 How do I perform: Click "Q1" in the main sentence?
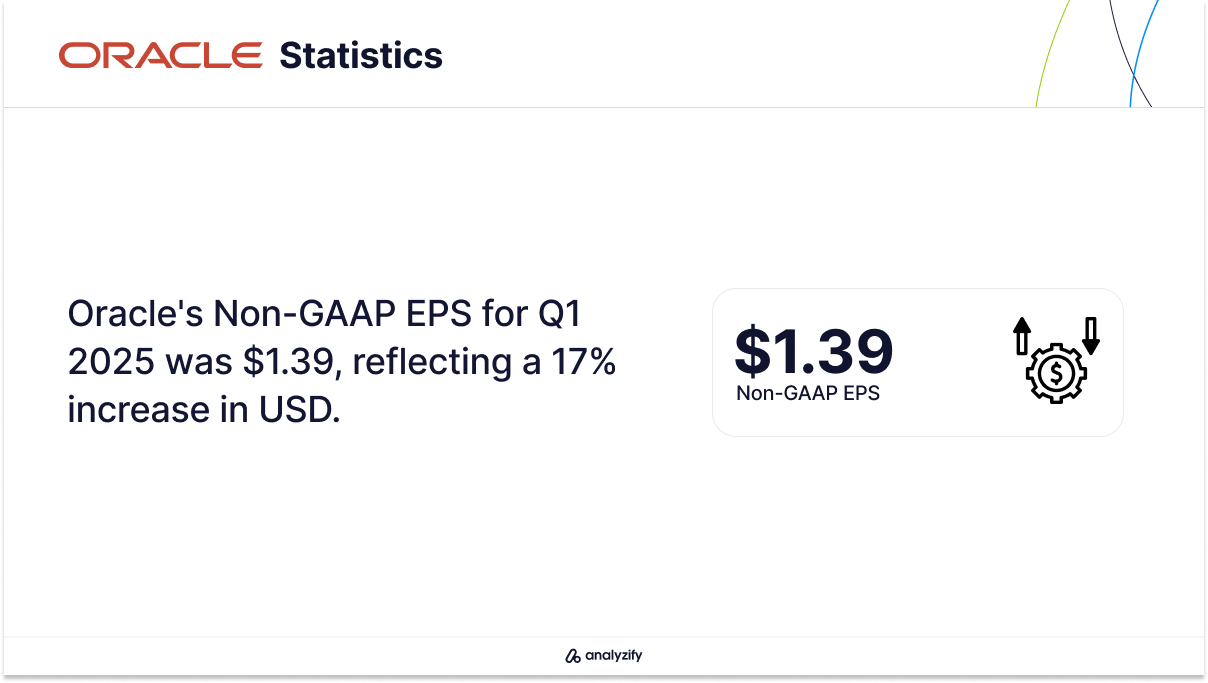pyautogui.click(x=559, y=314)
